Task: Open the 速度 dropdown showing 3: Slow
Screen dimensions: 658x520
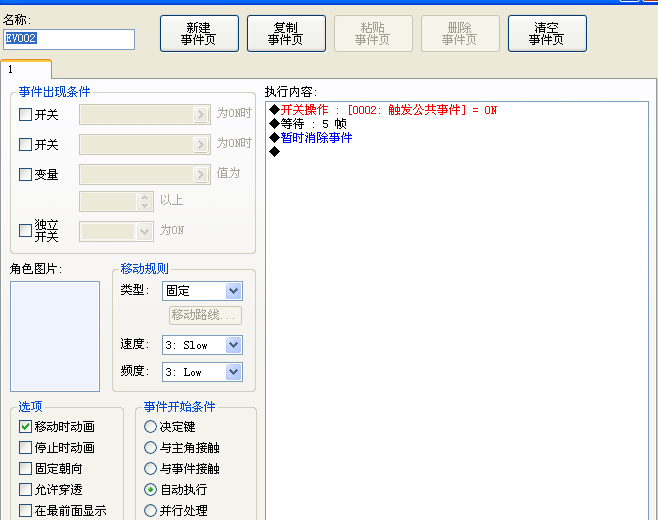Action: tap(202, 345)
